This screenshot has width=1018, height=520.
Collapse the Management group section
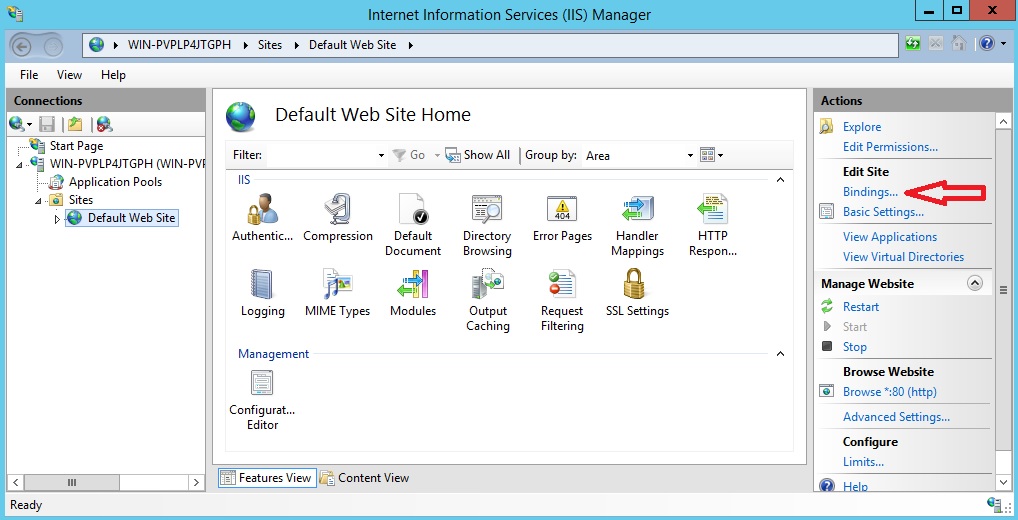tap(780, 354)
